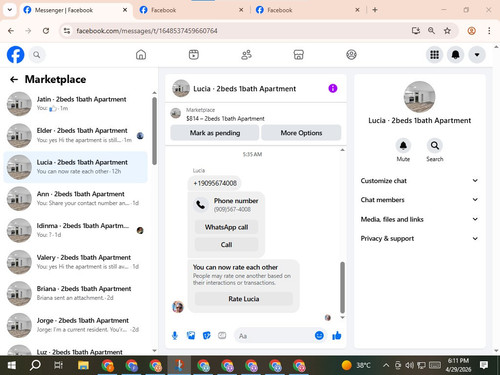
Task: Click Mark as pending button
Action: (215, 133)
